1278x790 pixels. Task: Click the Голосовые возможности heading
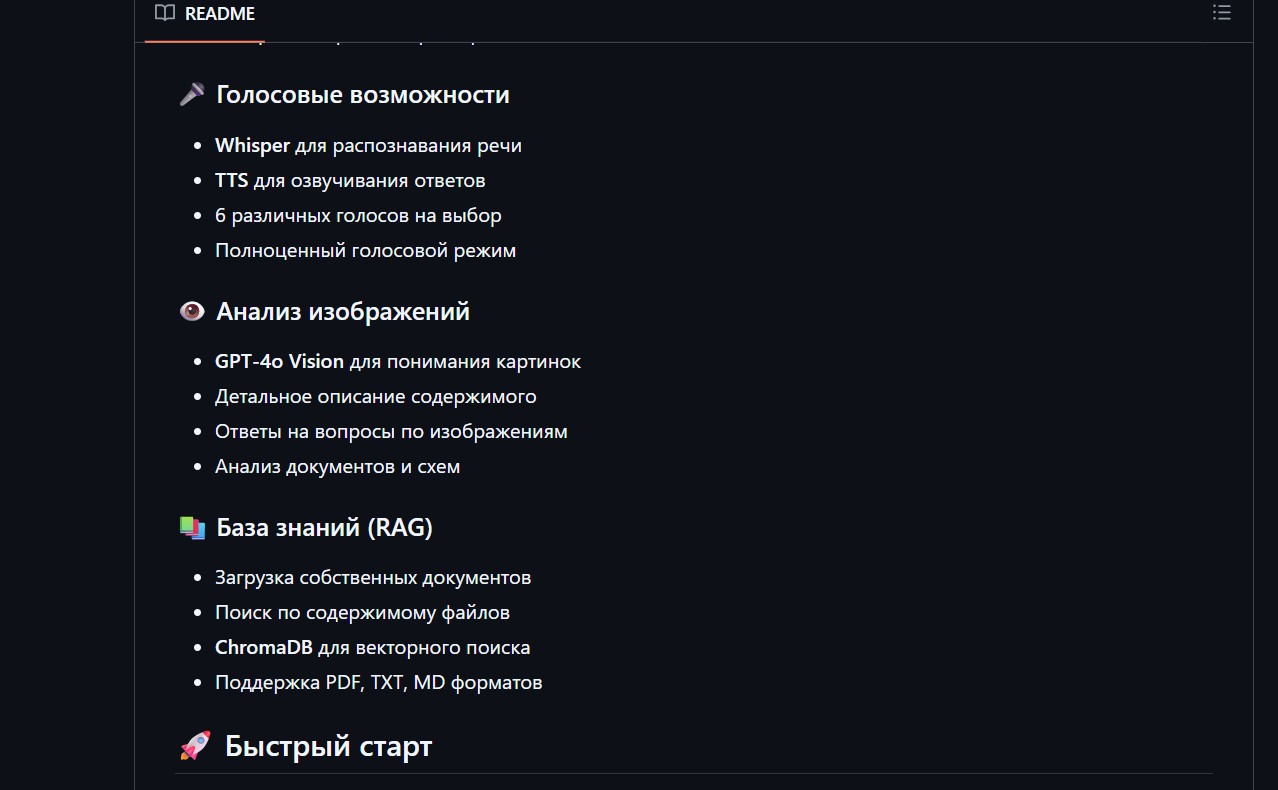(x=362, y=95)
